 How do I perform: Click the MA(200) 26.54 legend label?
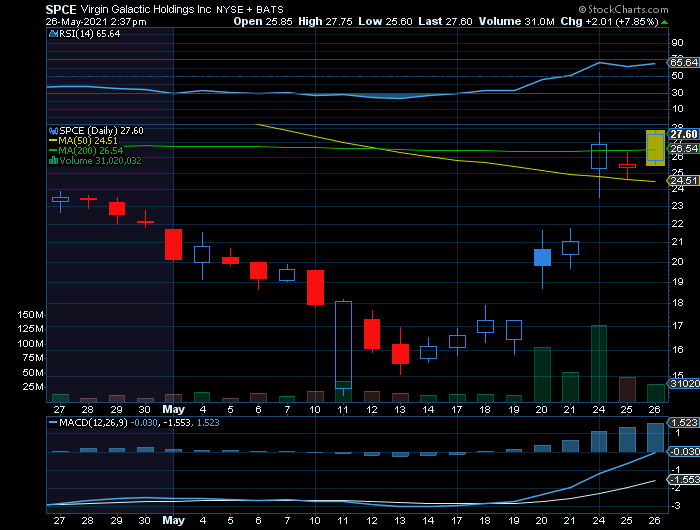(91, 150)
